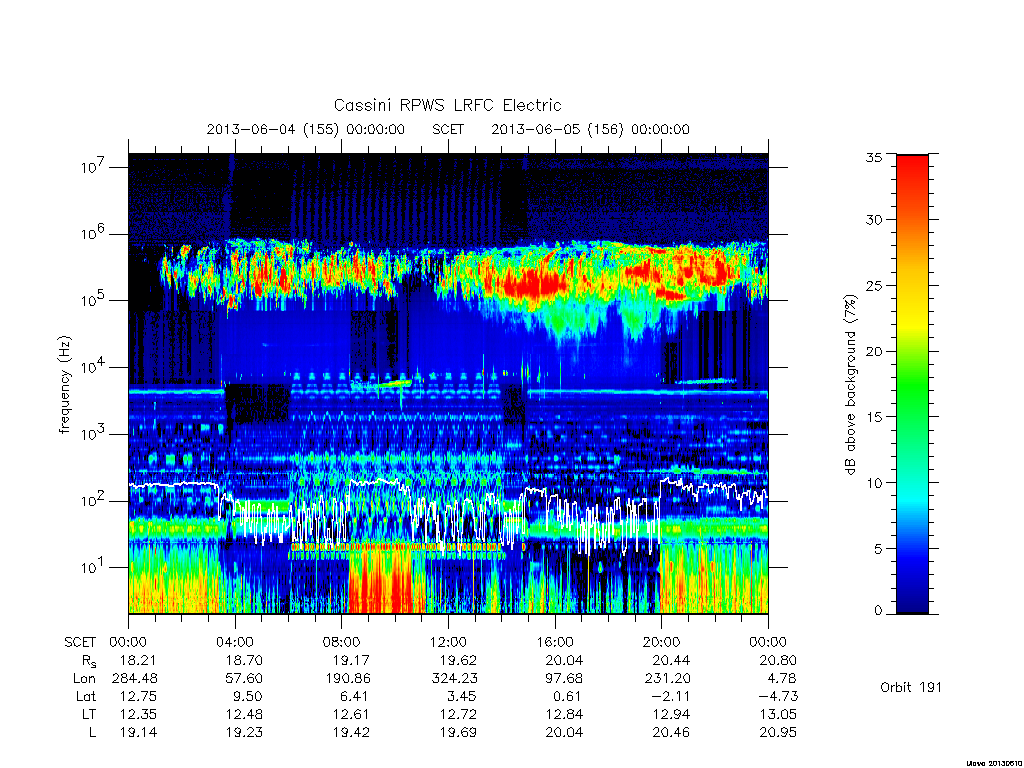Click the 'Uiowa 20130610' credit text
The height and width of the screenshot is (768, 1024).
pos(993,763)
